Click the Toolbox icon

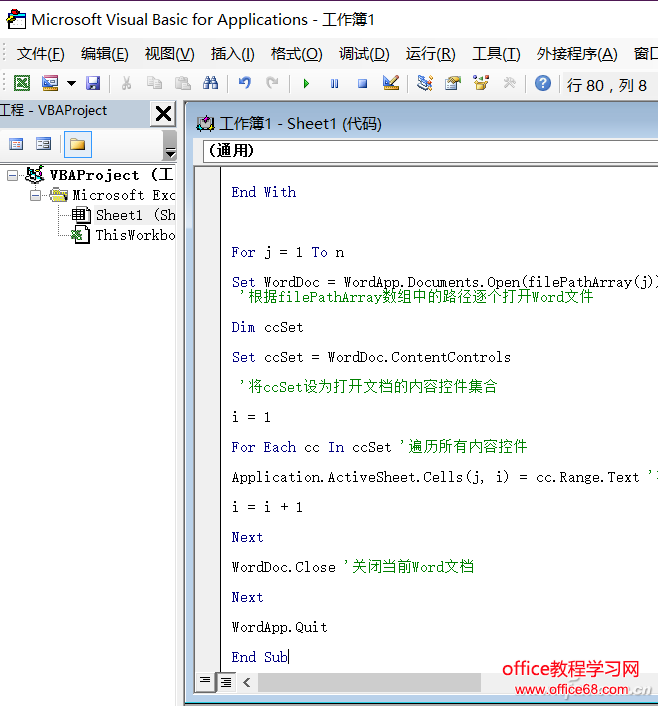point(509,83)
